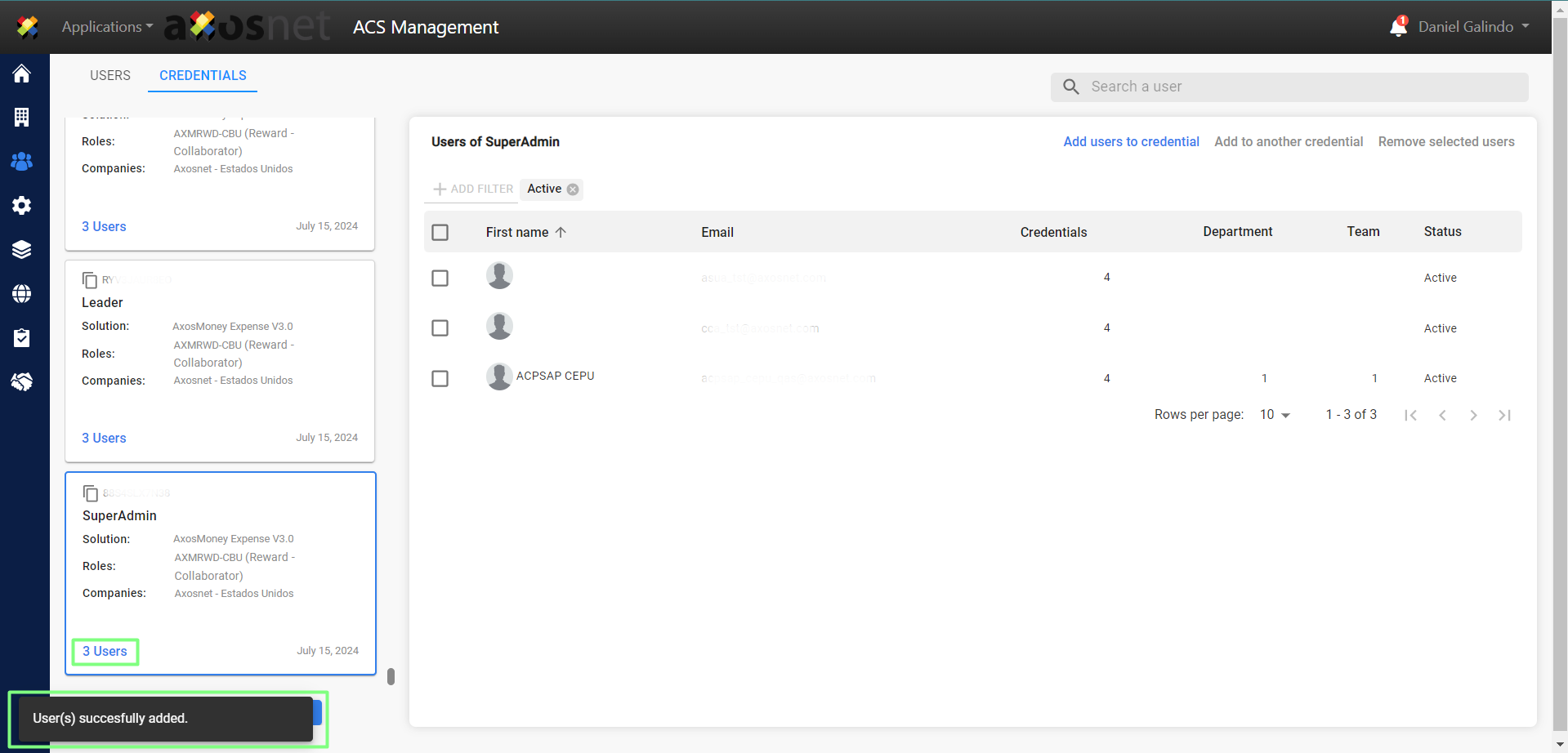Toggle the select-all header checkbox
The width and height of the screenshot is (1568, 753).
point(440,233)
